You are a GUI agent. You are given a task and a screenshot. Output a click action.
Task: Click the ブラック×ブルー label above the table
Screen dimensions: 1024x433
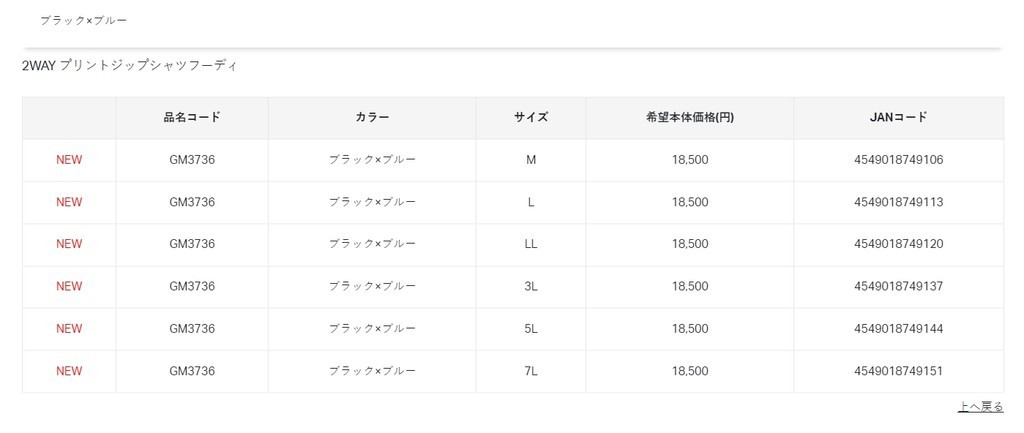coord(83,20)
